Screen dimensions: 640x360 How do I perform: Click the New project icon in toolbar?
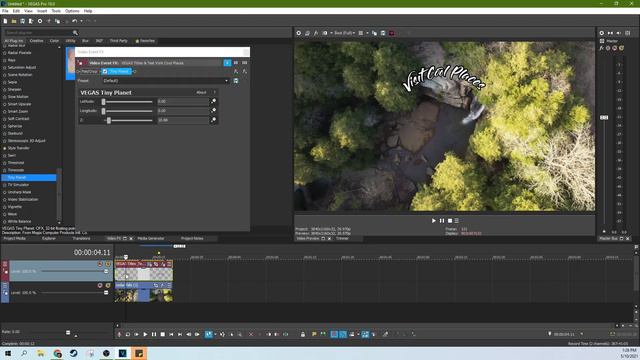point(5,21)
